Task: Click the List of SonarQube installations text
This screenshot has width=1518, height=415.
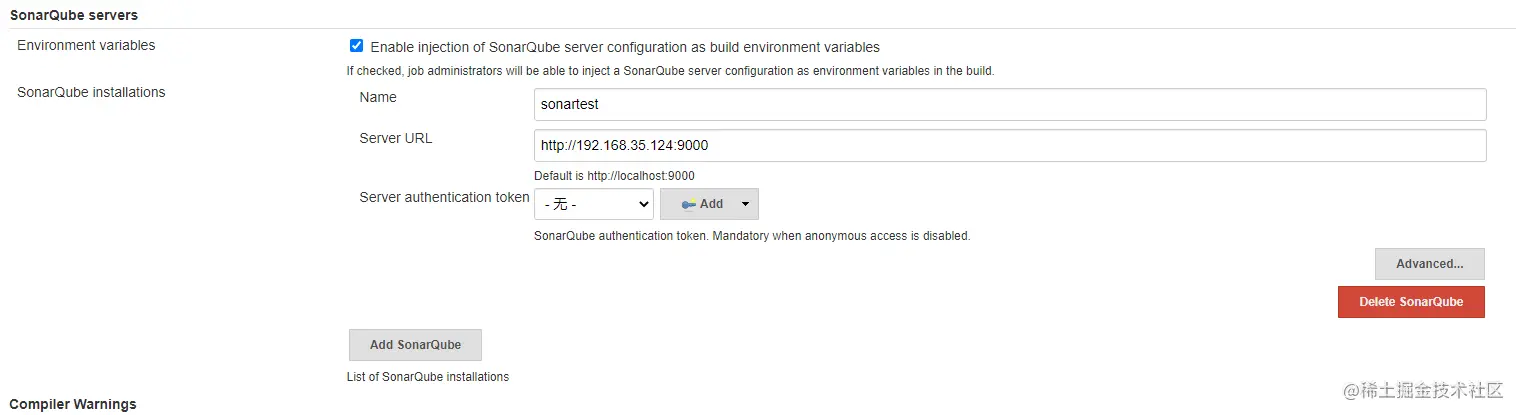Action: coord(427,377)
